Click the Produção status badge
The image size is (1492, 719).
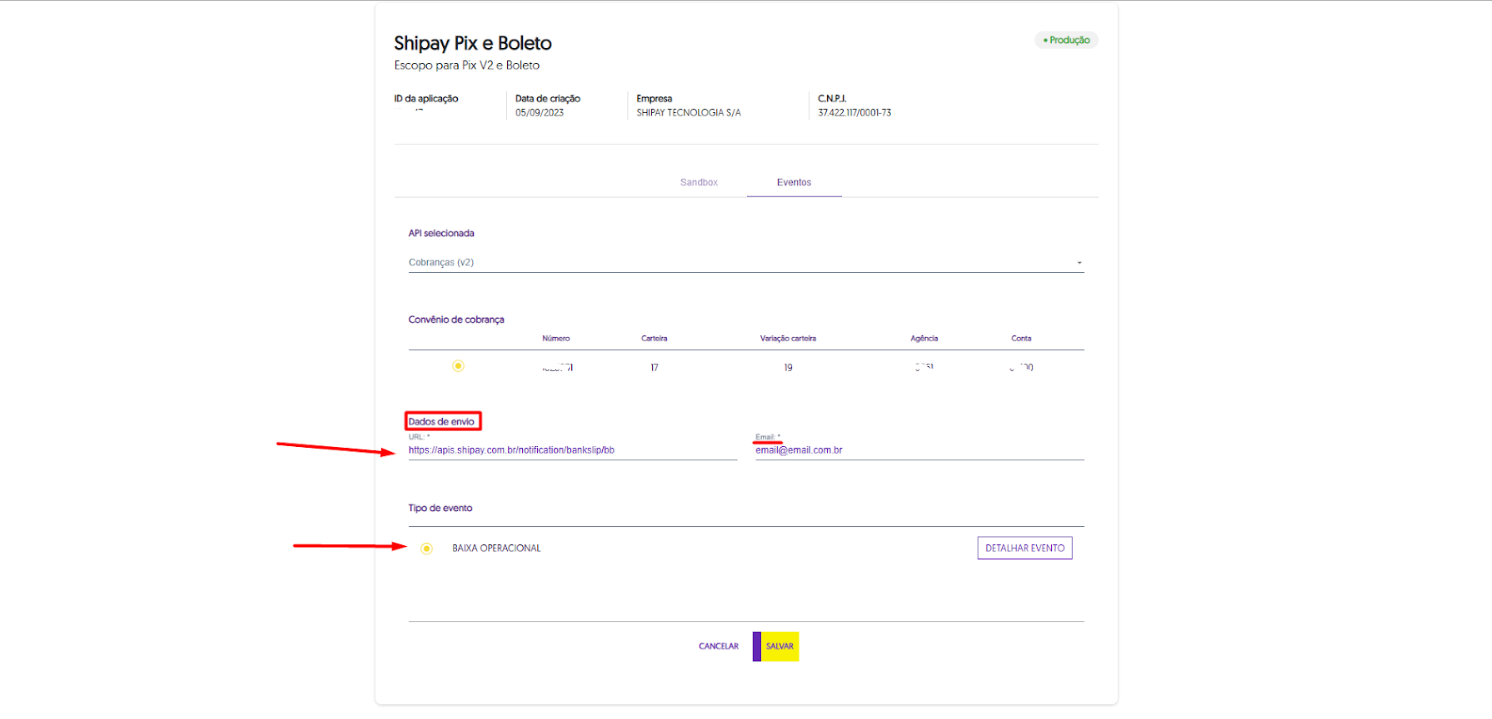[x=1066, y=41]
